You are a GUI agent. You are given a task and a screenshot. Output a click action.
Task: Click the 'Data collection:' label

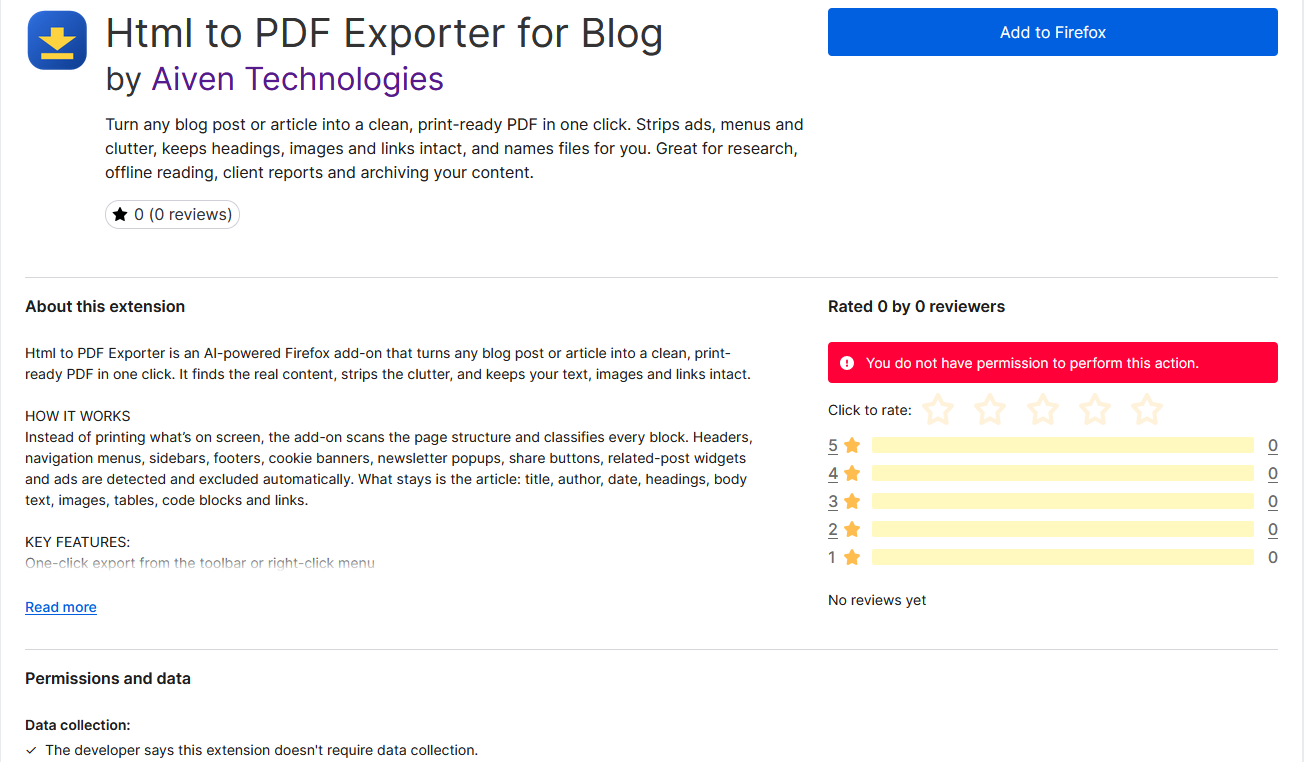click(x=78, y=725)
